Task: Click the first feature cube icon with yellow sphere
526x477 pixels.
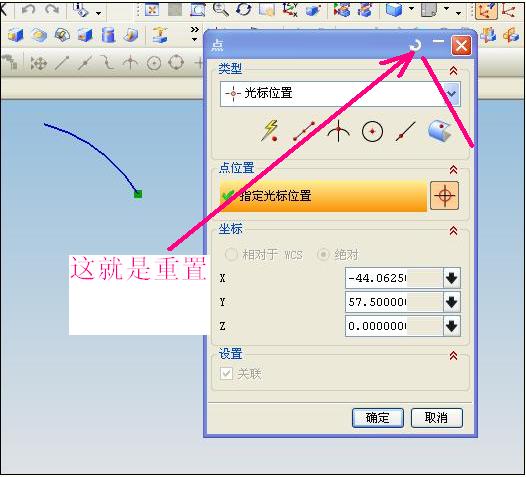Action: [16, 35]
